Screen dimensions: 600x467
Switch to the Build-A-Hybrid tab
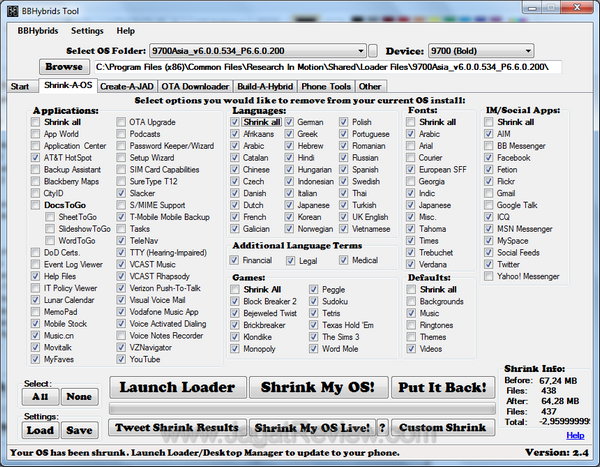[x=265, y=87]
